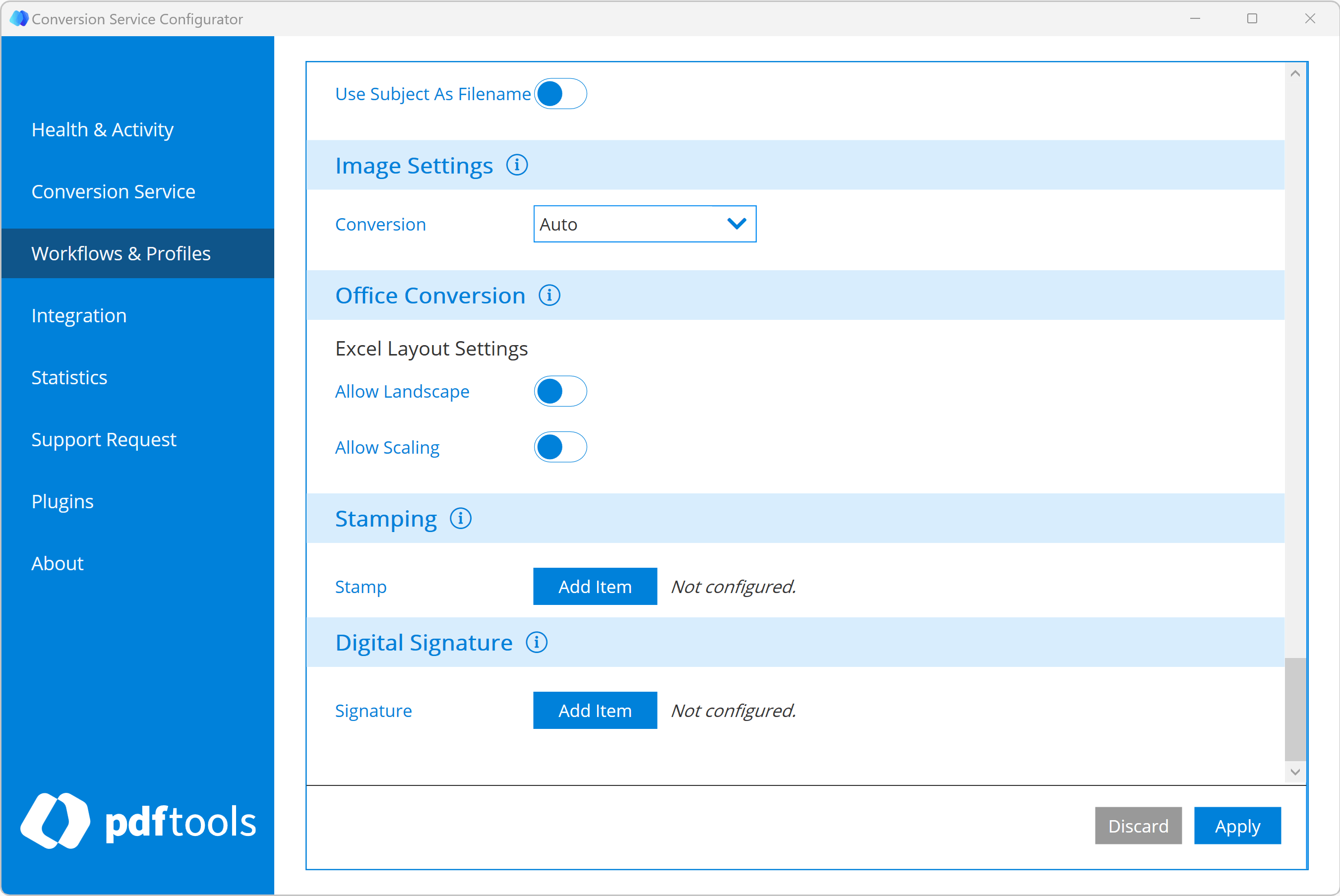Select the Statistics section in the sidebar
Image resolution: width=1340 pixels, height=896 pixels.
(69, 377)
